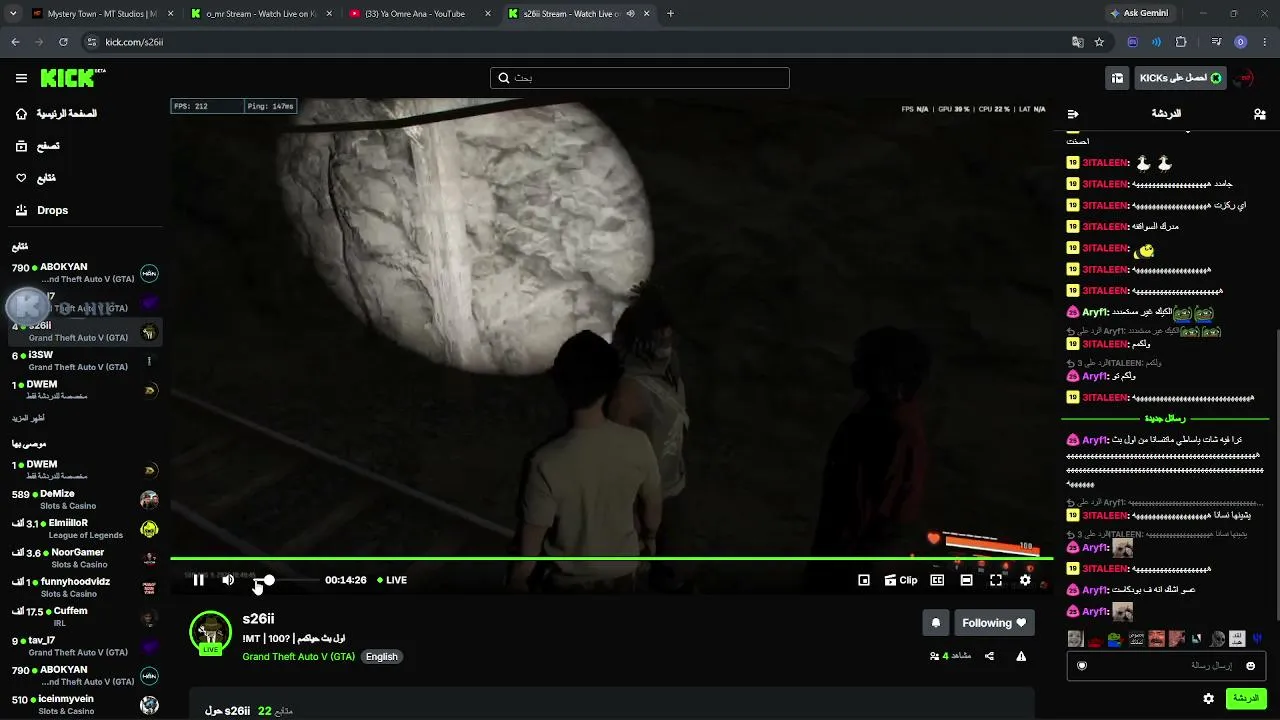The height and width of the screenshot is (720, 1280).
Task: Open i3SW channel in sidebar
Action: tap(85, 361)
